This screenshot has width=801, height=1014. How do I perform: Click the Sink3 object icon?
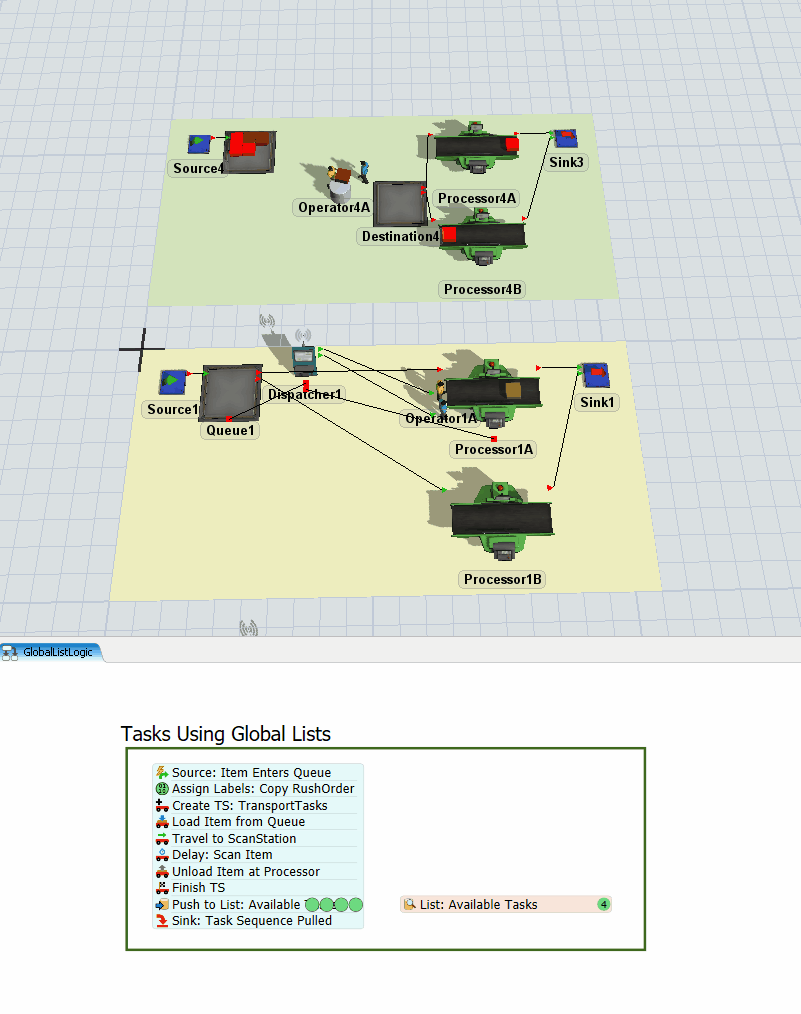(x=565, y=138)
